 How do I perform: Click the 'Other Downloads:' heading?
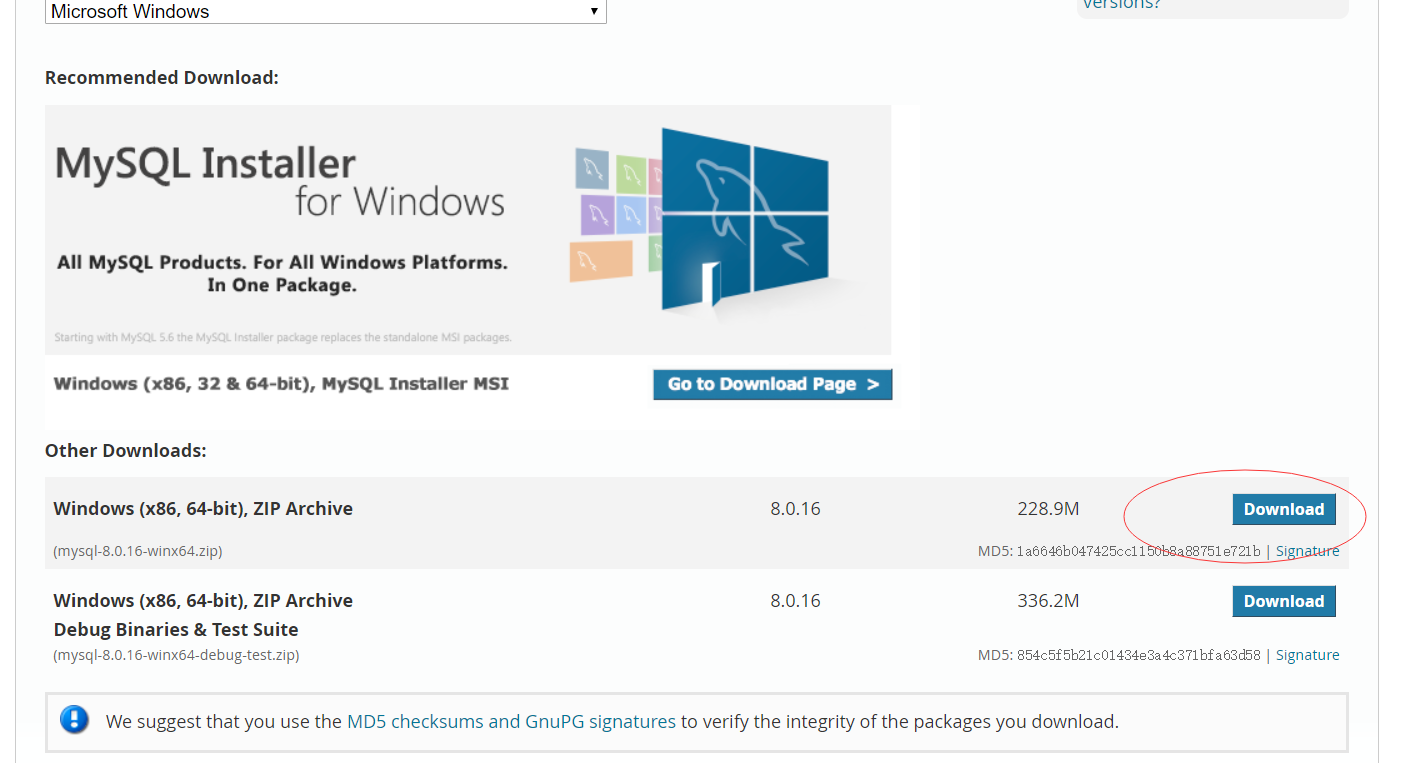tap(126, 451)
